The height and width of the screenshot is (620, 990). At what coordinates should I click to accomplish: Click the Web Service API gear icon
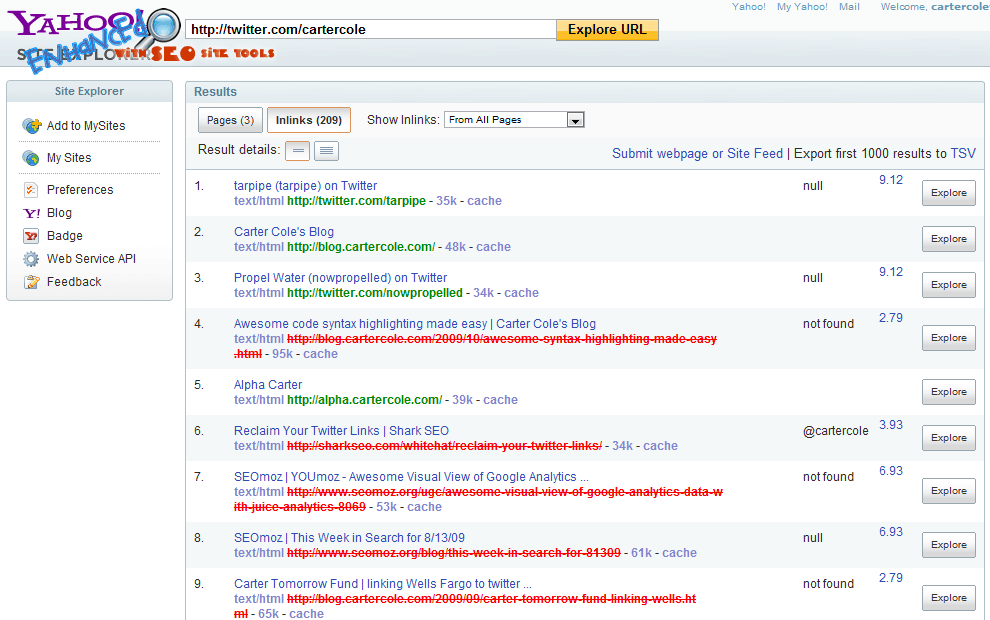pos(31,259)
